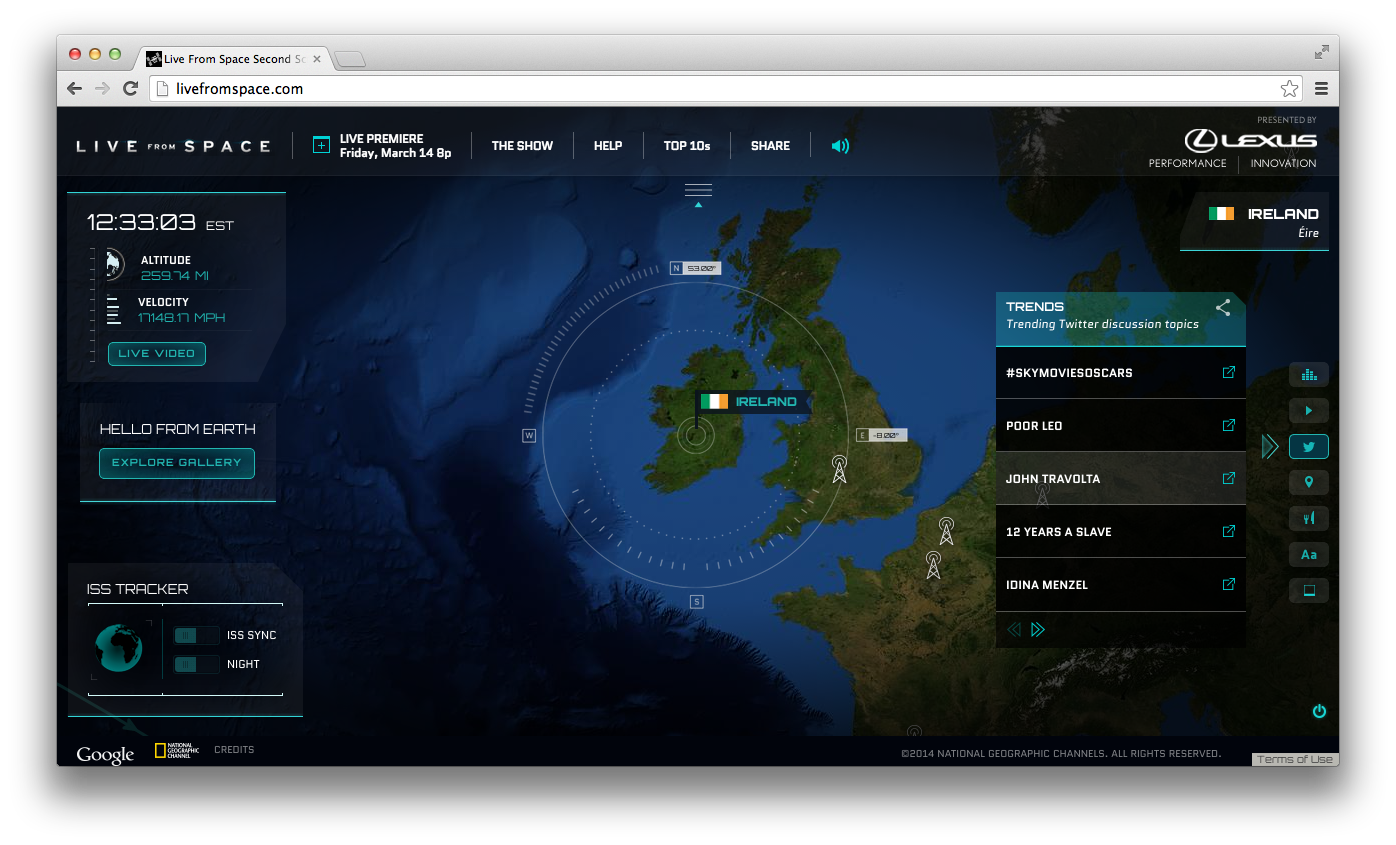The width and height of the screenshot is (1396, 845).
Task: Click the altitude earth gauge icon
Action: 113,266
